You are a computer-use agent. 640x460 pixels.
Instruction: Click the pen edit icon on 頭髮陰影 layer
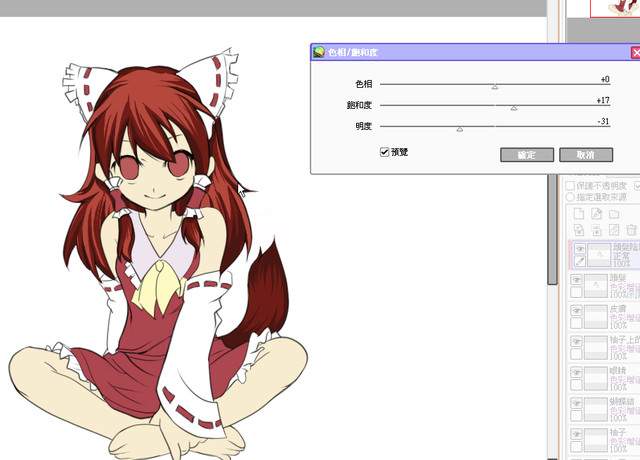[x=580, y=261]
